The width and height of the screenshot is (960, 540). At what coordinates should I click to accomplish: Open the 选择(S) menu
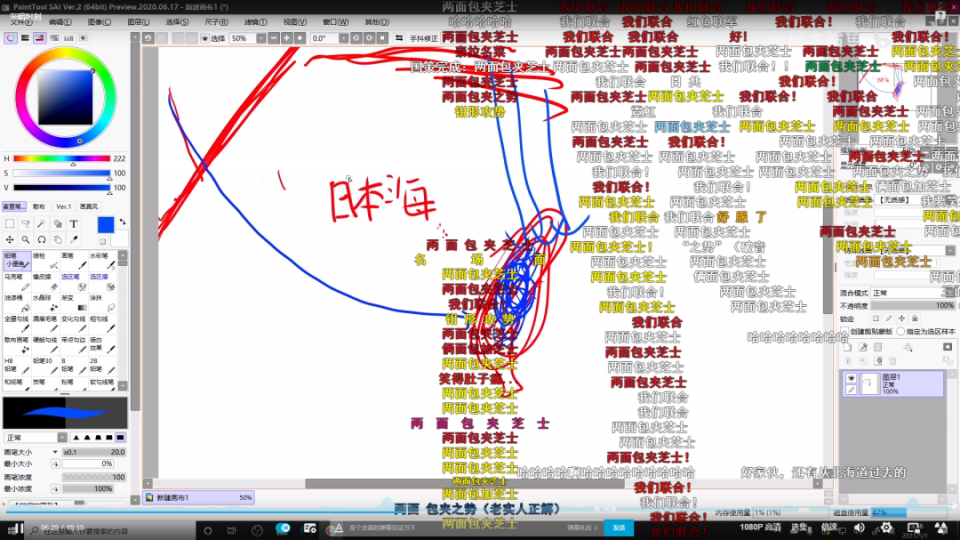click(x=177, y=22)
